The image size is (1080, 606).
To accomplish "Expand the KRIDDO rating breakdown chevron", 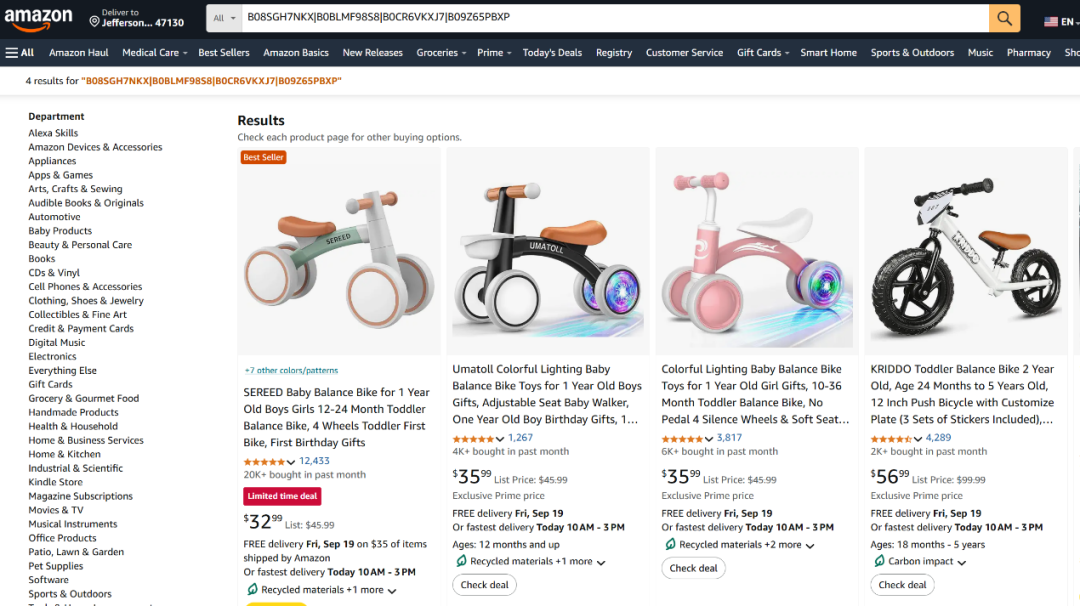I will tap(918, 439).
